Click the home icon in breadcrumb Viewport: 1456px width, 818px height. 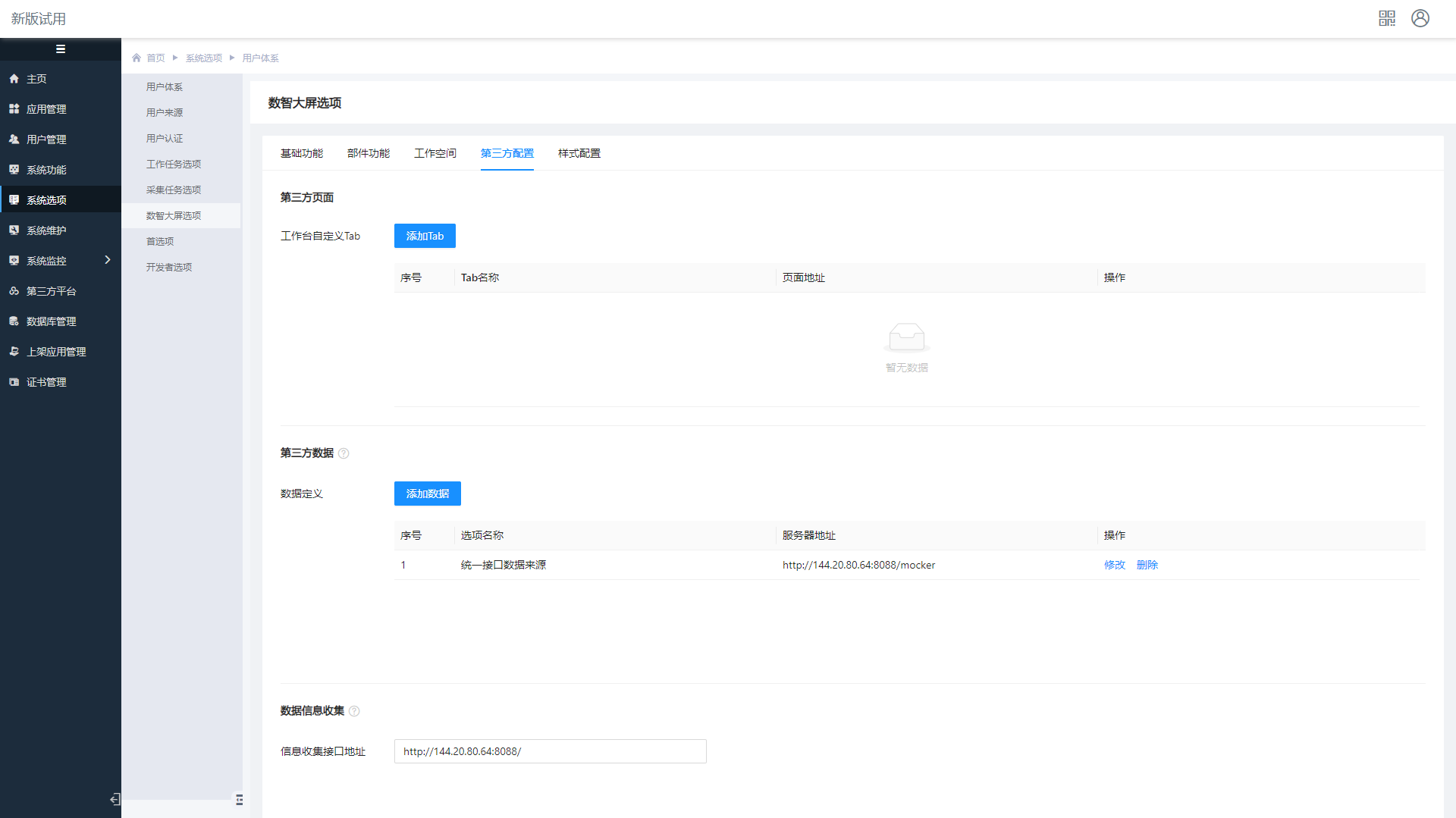click(136, 58)
